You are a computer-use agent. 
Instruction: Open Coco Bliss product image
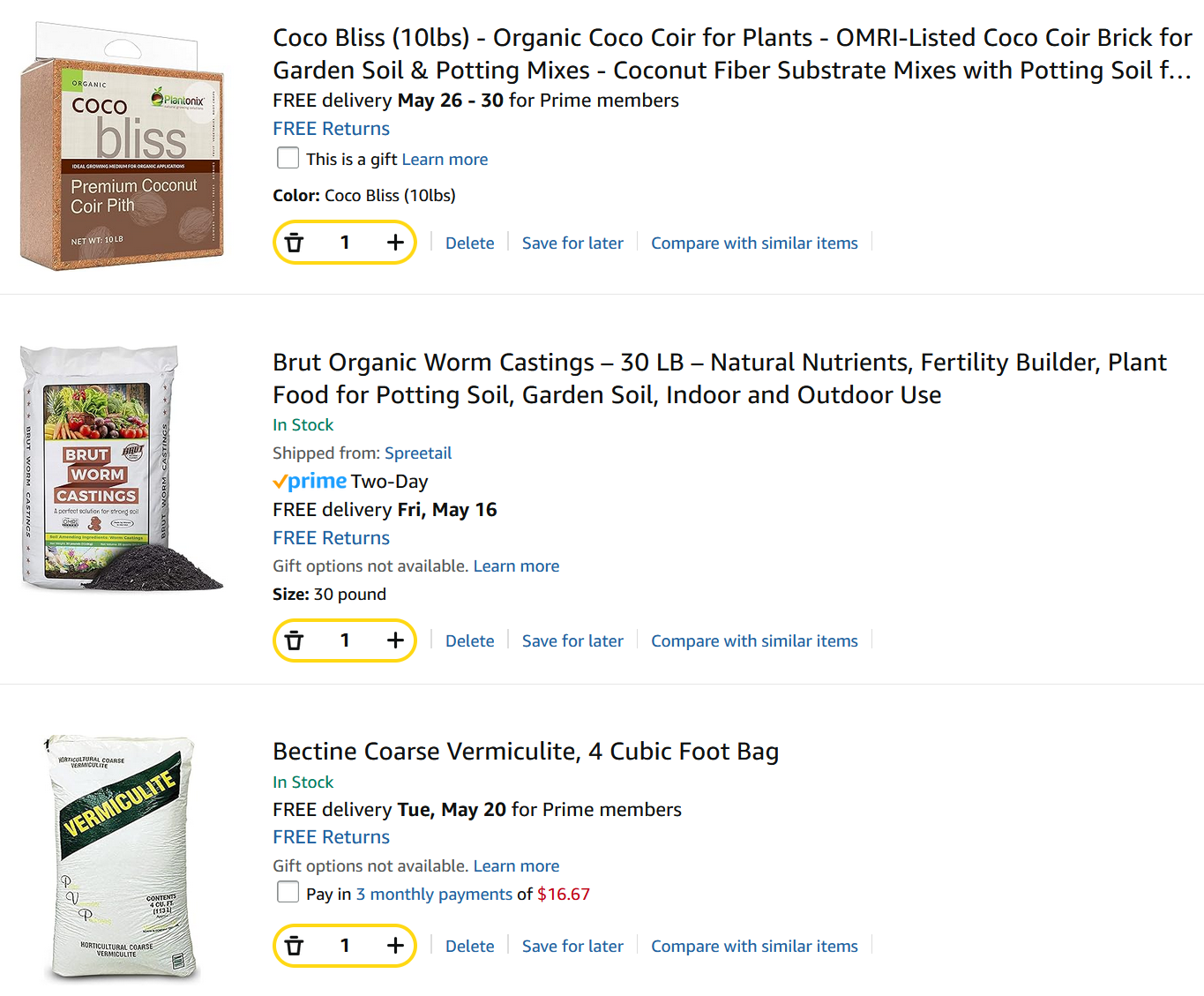[122, 146]
